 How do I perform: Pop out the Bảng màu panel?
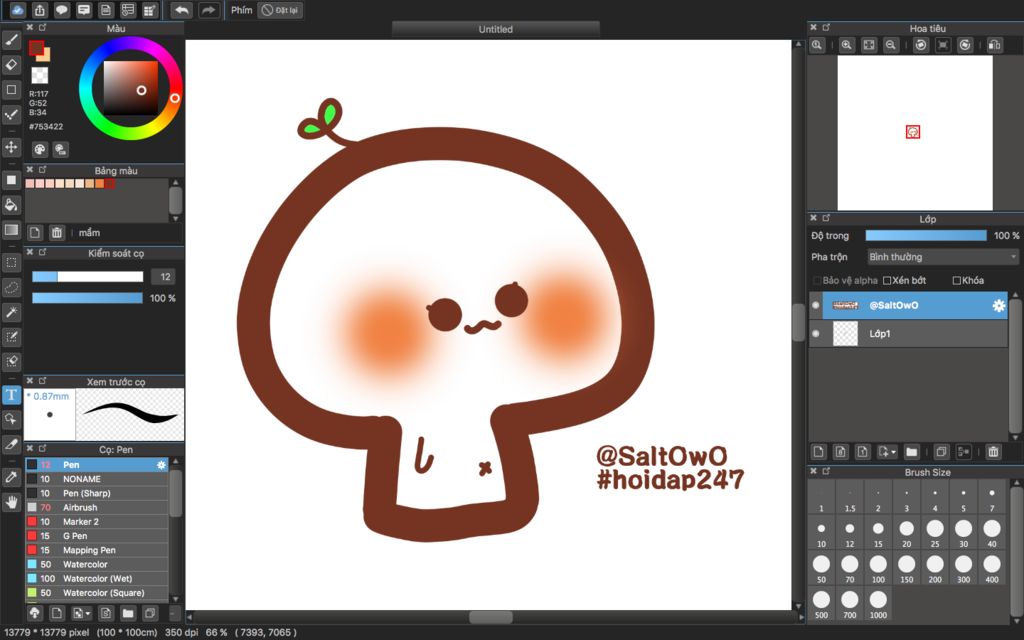pyautogui.click(x=42, y=170)
